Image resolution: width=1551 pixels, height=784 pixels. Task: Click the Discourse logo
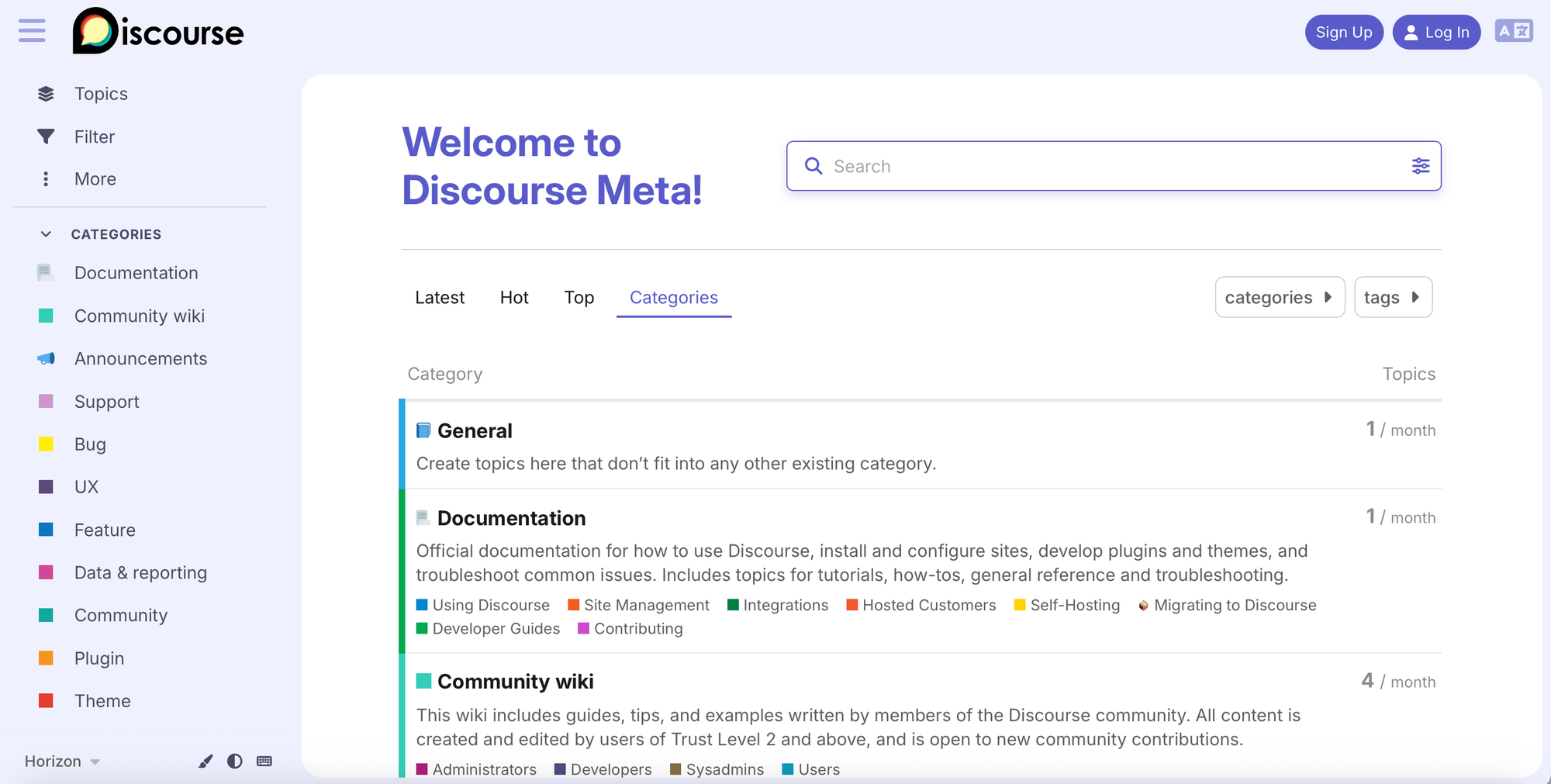(157, 32)
